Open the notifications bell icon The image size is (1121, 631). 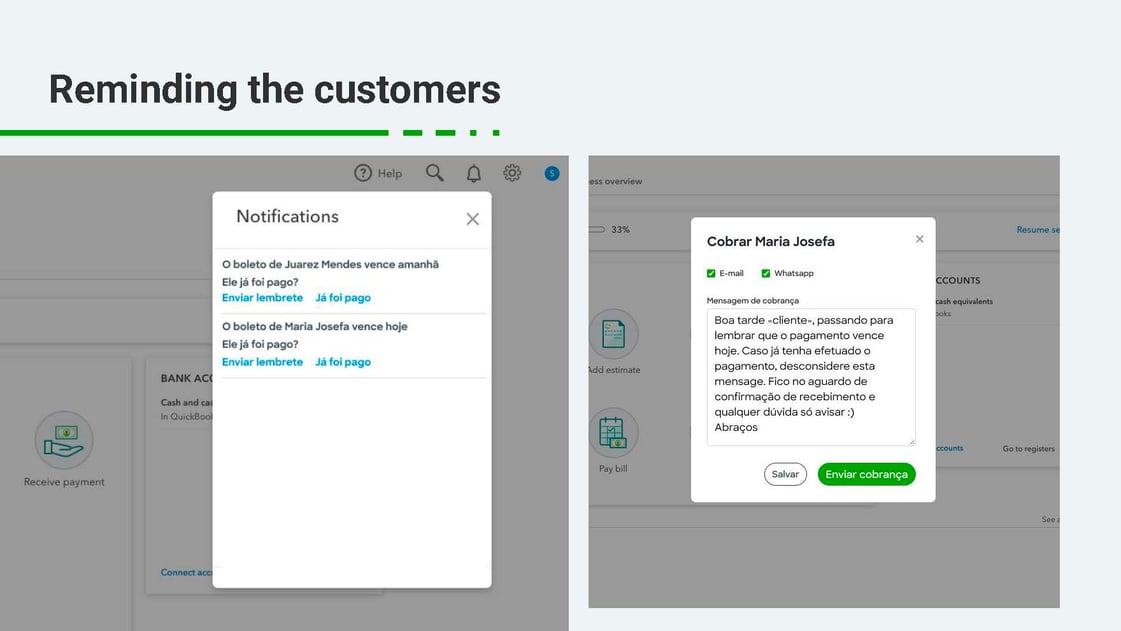[x=473, y=174]
